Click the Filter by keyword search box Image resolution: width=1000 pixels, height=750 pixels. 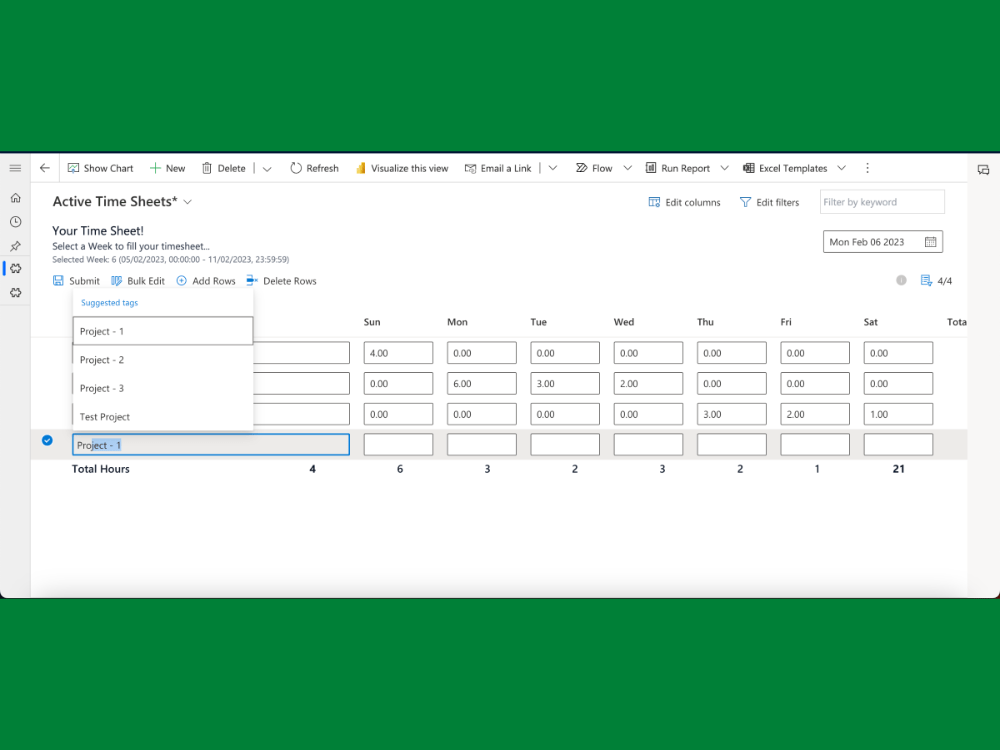coord(881,201)
